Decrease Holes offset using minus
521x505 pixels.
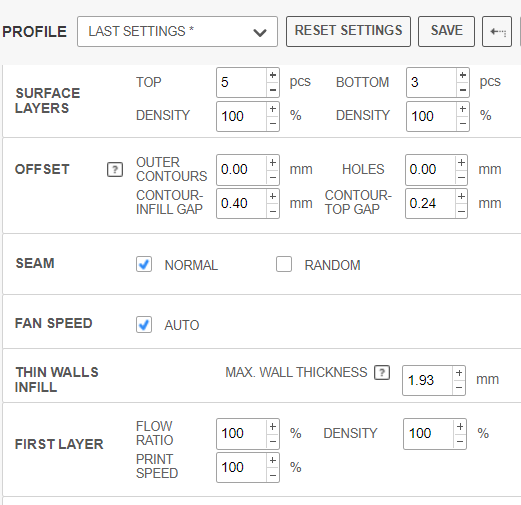point(461,177)
